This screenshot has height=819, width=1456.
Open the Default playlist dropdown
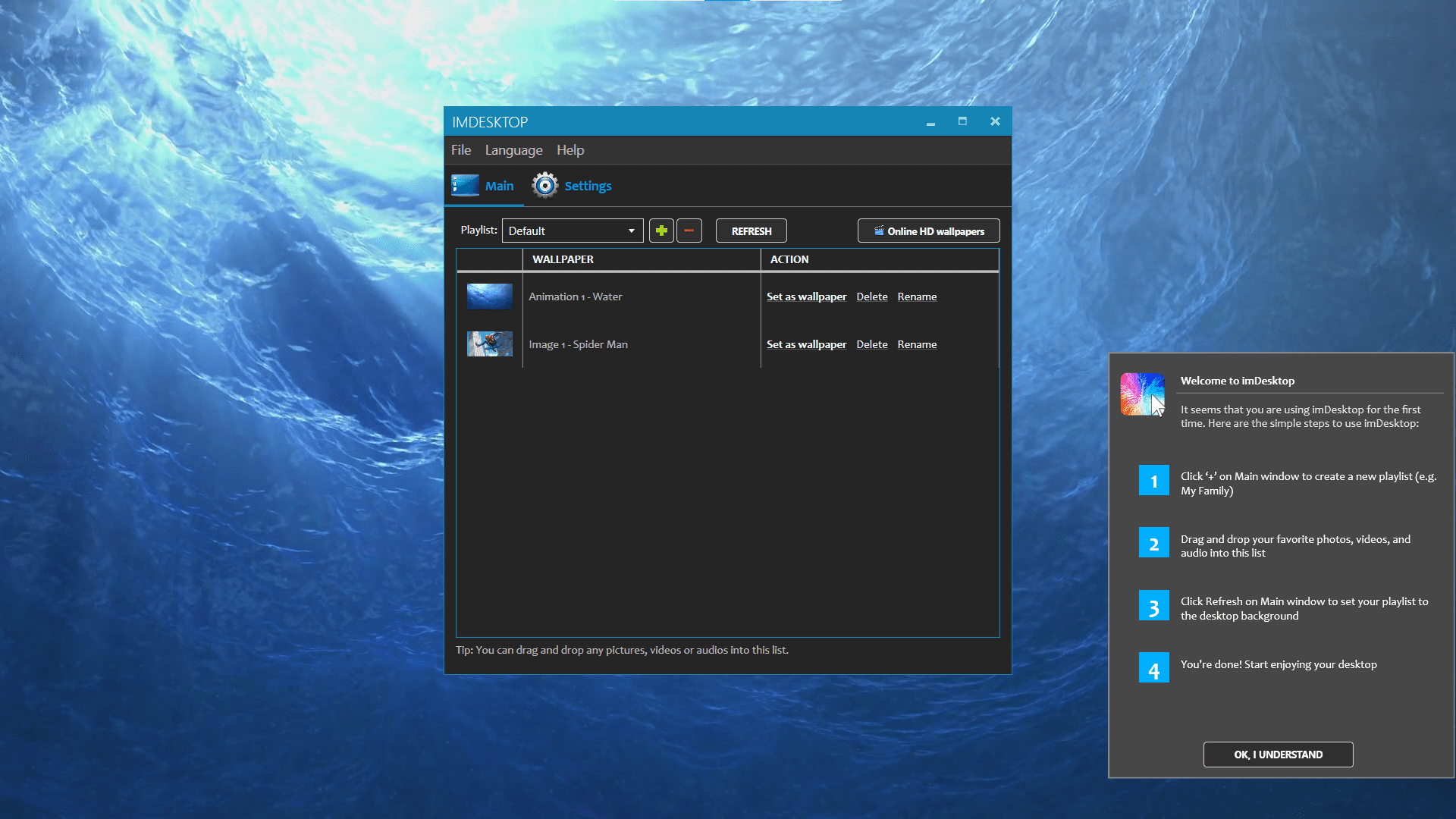coord(573,231)
